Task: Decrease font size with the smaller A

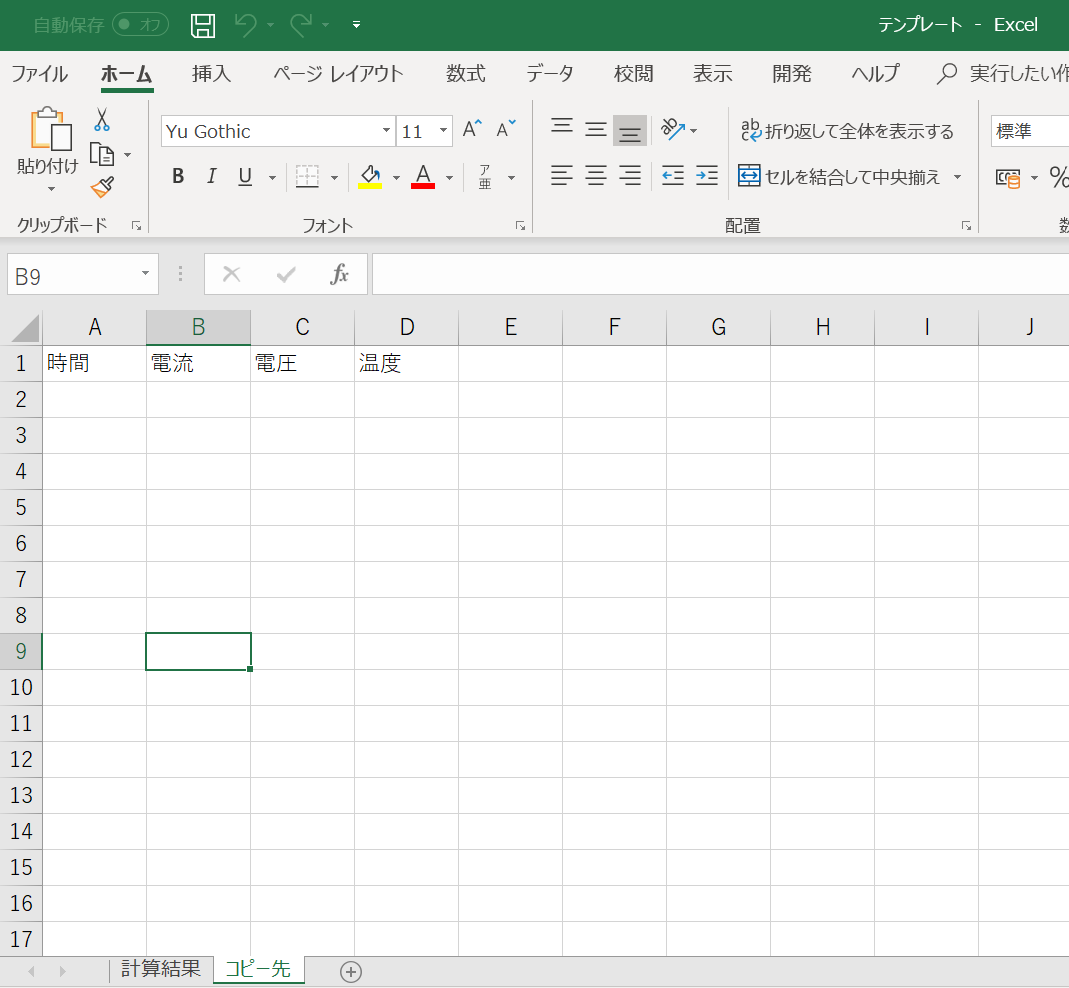Action: (506, 129)
